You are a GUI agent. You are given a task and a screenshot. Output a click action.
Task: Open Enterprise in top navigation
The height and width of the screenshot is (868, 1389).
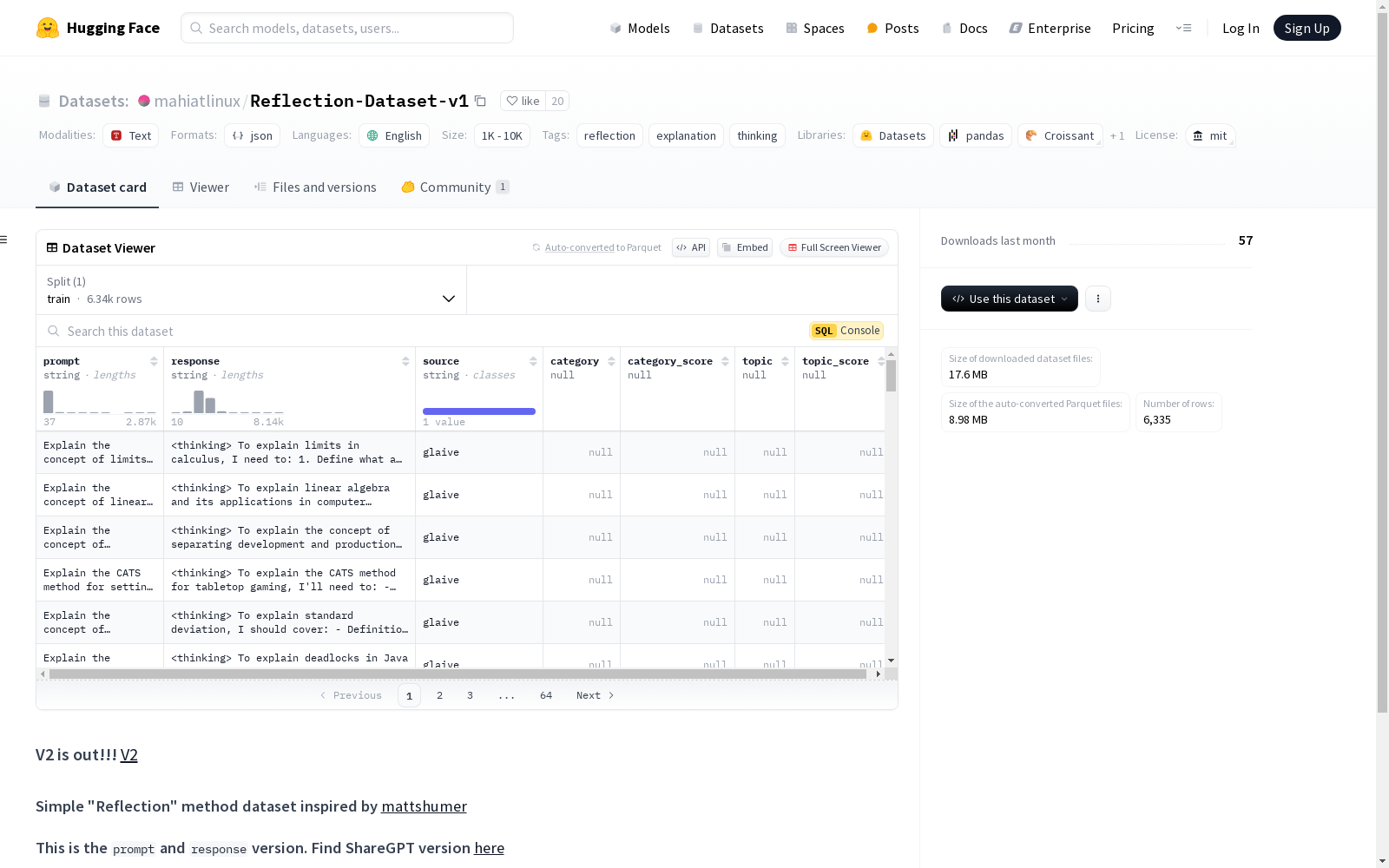(1050, 28)
